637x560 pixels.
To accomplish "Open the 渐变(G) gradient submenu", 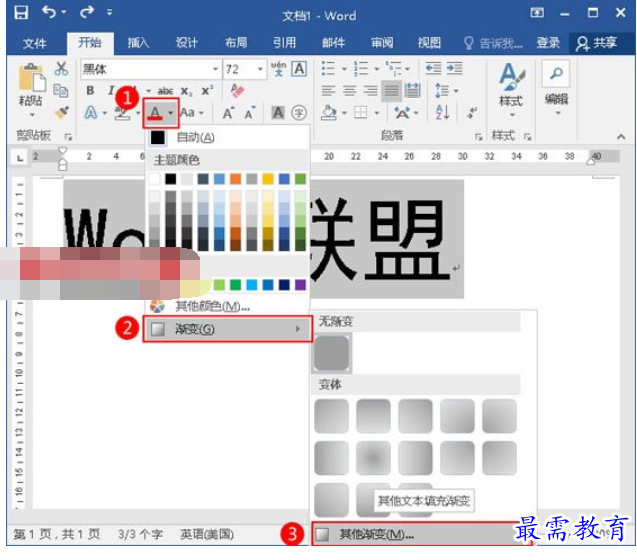I will coord(228,329).
